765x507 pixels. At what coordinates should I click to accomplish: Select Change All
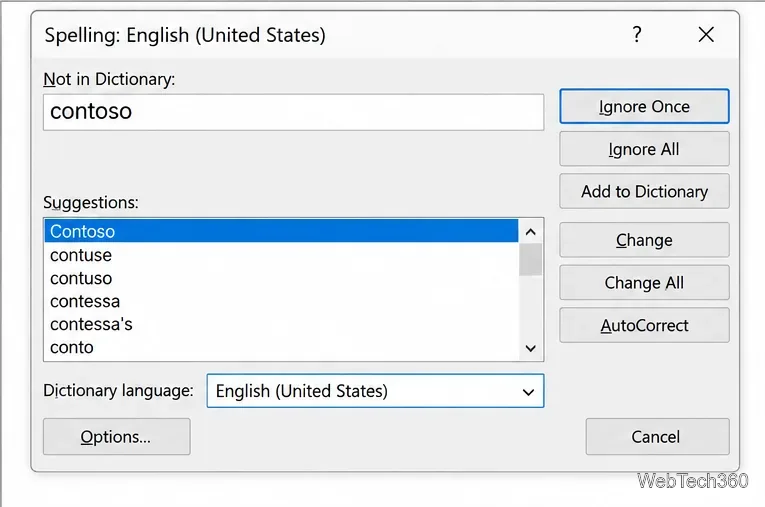point(644,283)
